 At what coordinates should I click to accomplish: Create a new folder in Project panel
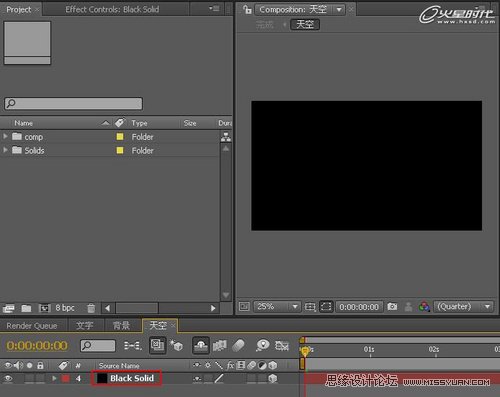coord(26,308)
